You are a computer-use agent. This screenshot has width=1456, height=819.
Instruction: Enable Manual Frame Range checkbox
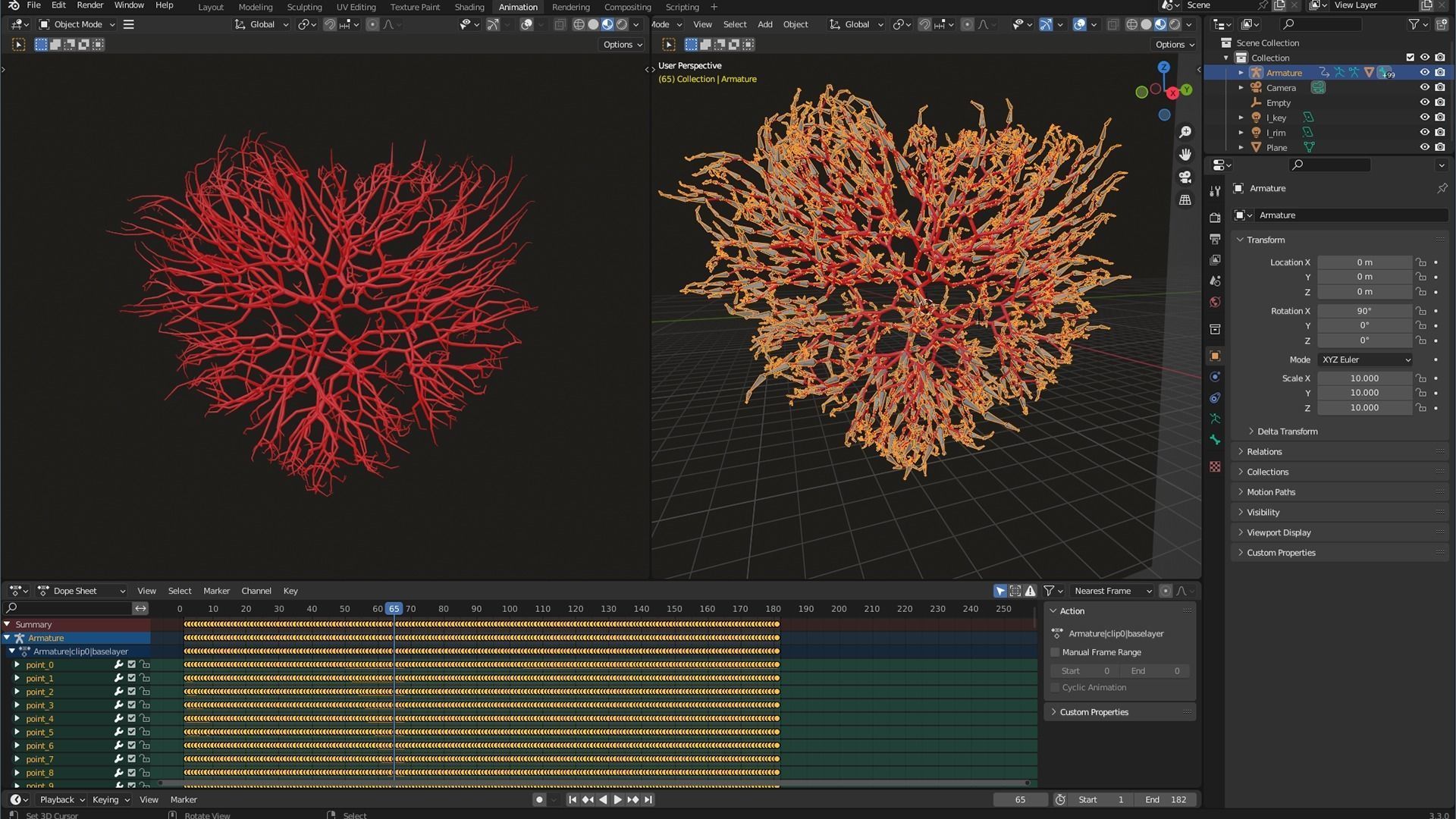(1055, 652)
